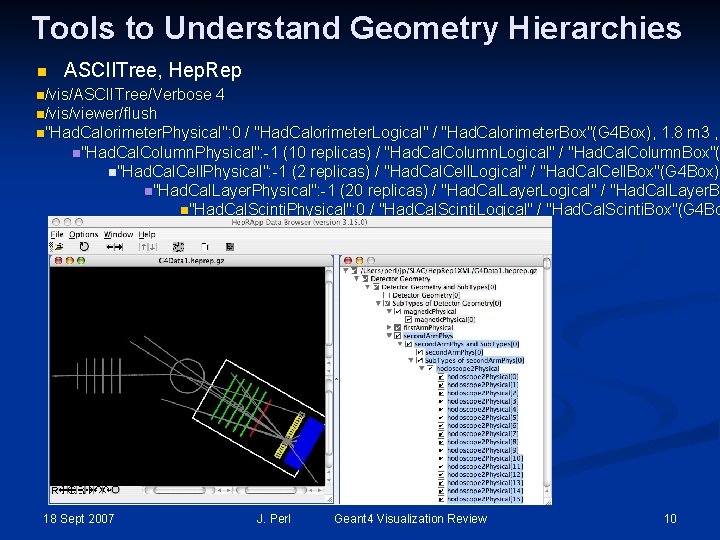
Task: Toggle the magneticPhysical[0] checkbox
Action: point(409,320)
